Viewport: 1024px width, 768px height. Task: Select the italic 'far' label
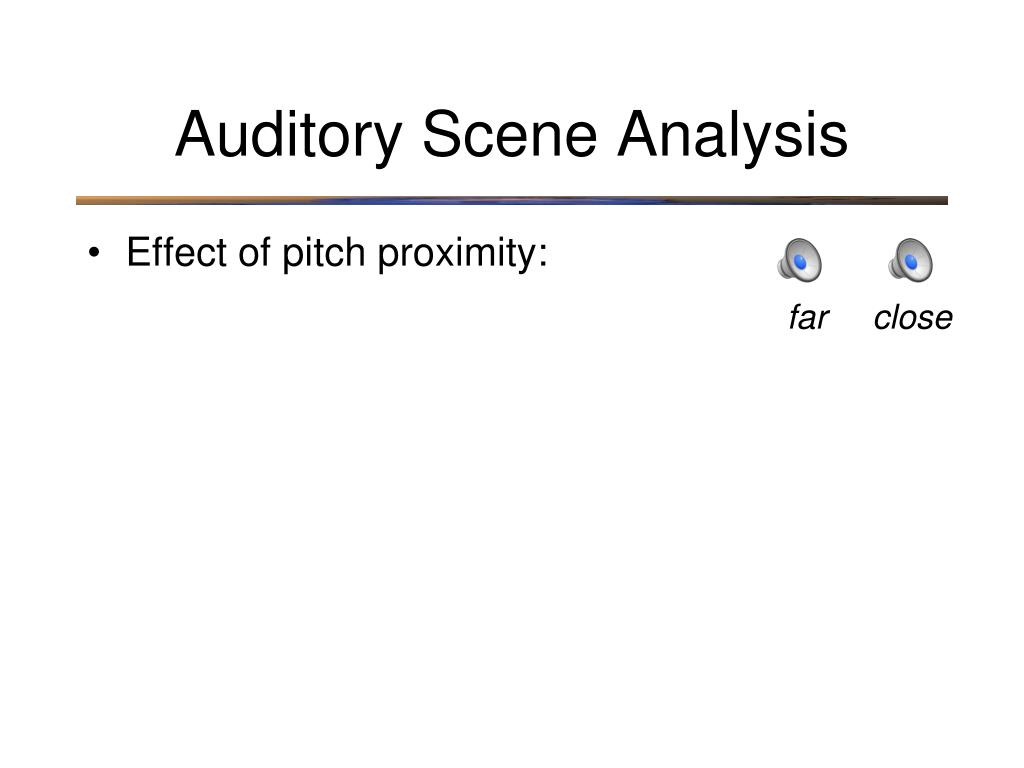pyautogui.click(x=808, y=318)
